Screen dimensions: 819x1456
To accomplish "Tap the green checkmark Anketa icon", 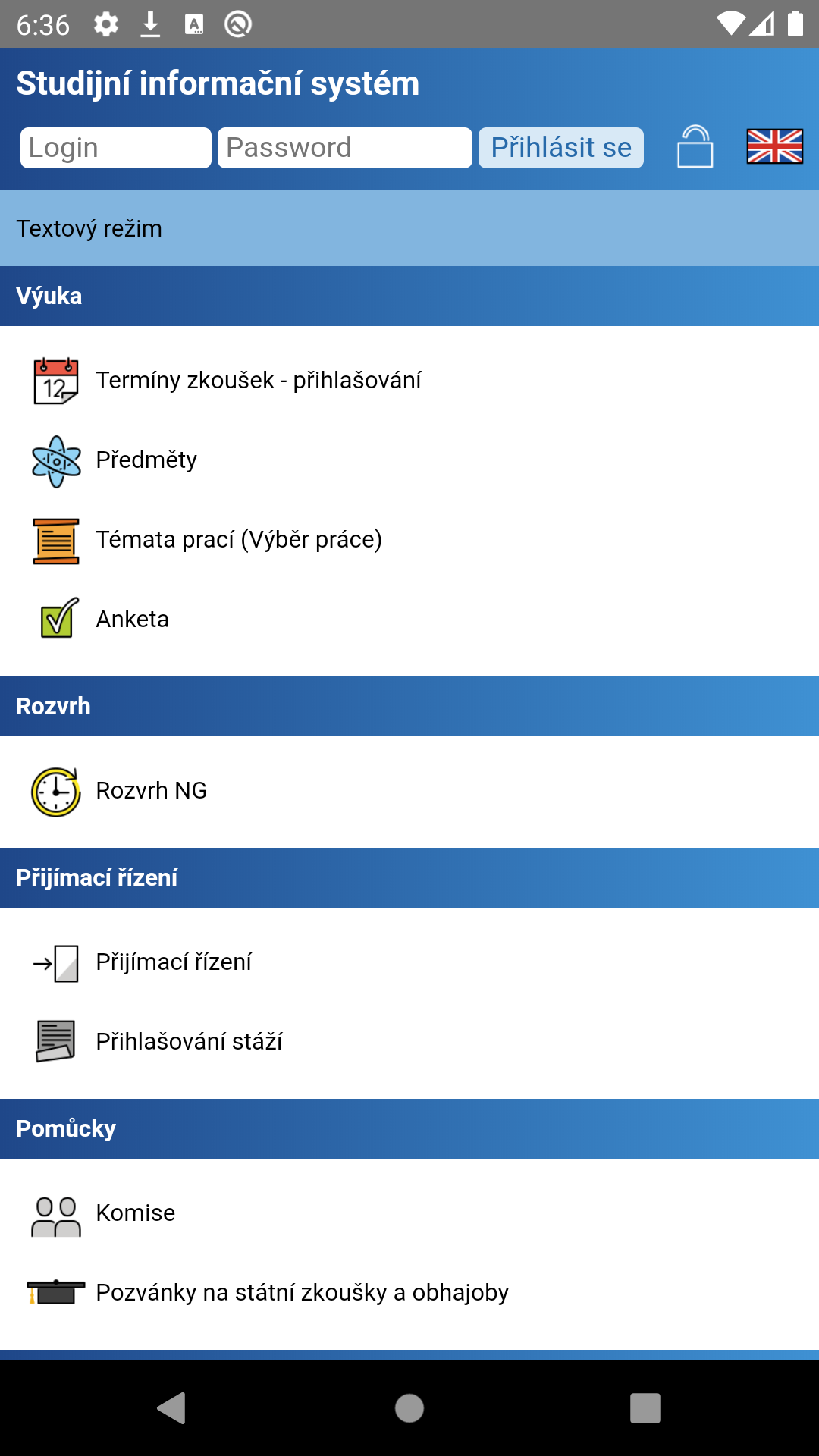I will click(x=59, y=618).
